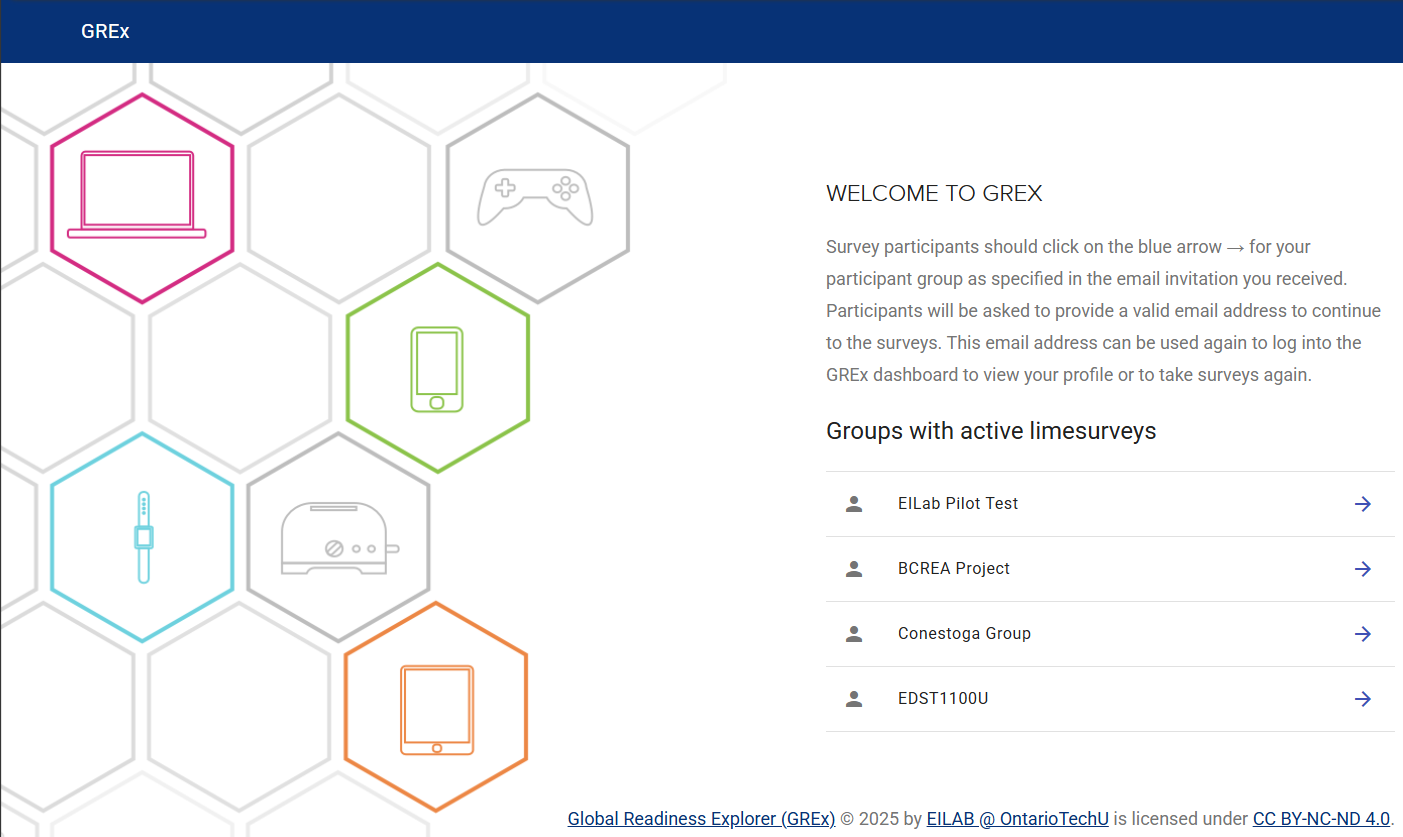This screenshot has height=837, width=1403.
Task: Open the Global Readiness Explorer (GREx) link
Action: tap(701, 818)
